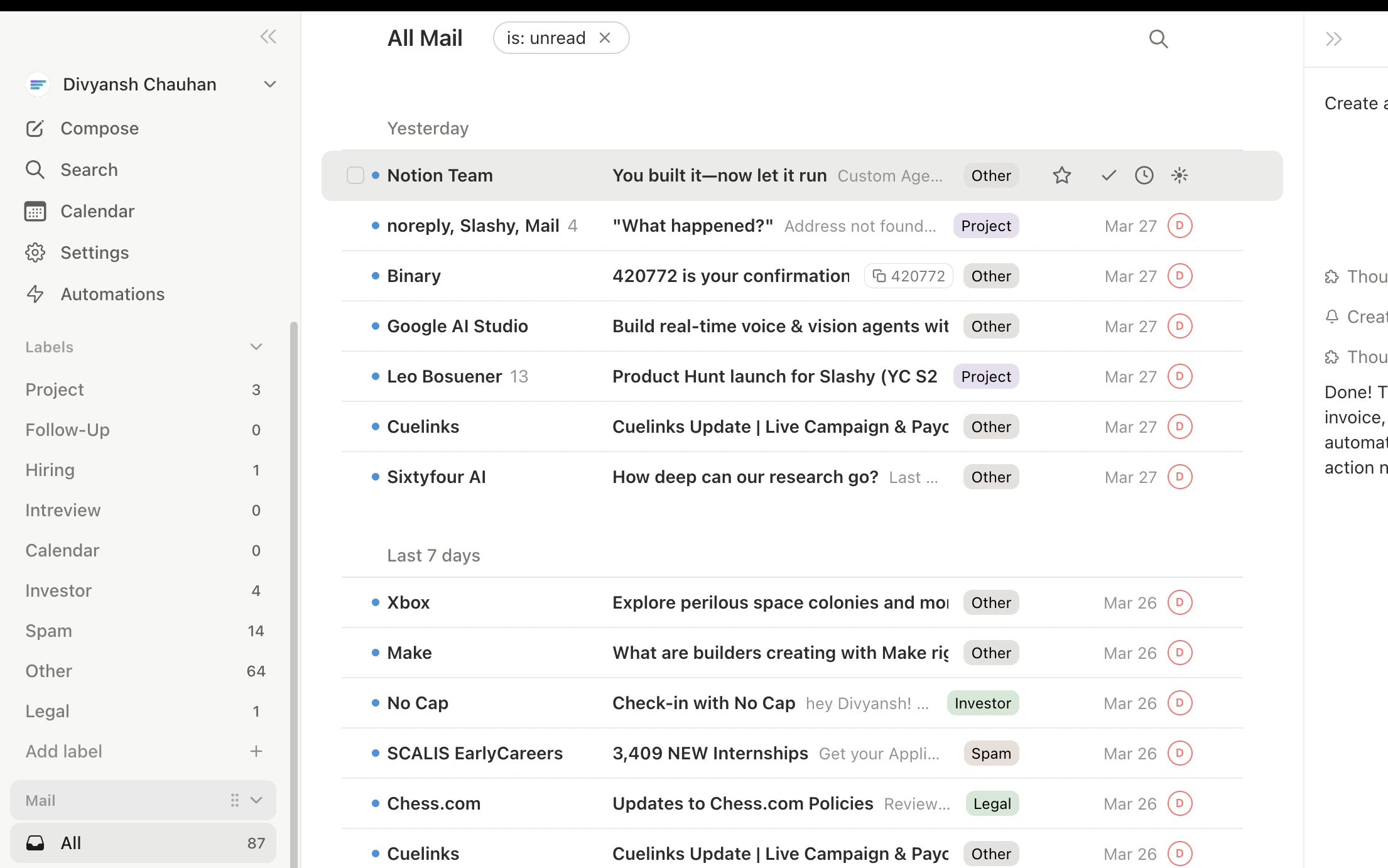Open the Calendar from the sidebar

(x=97, y=211)
